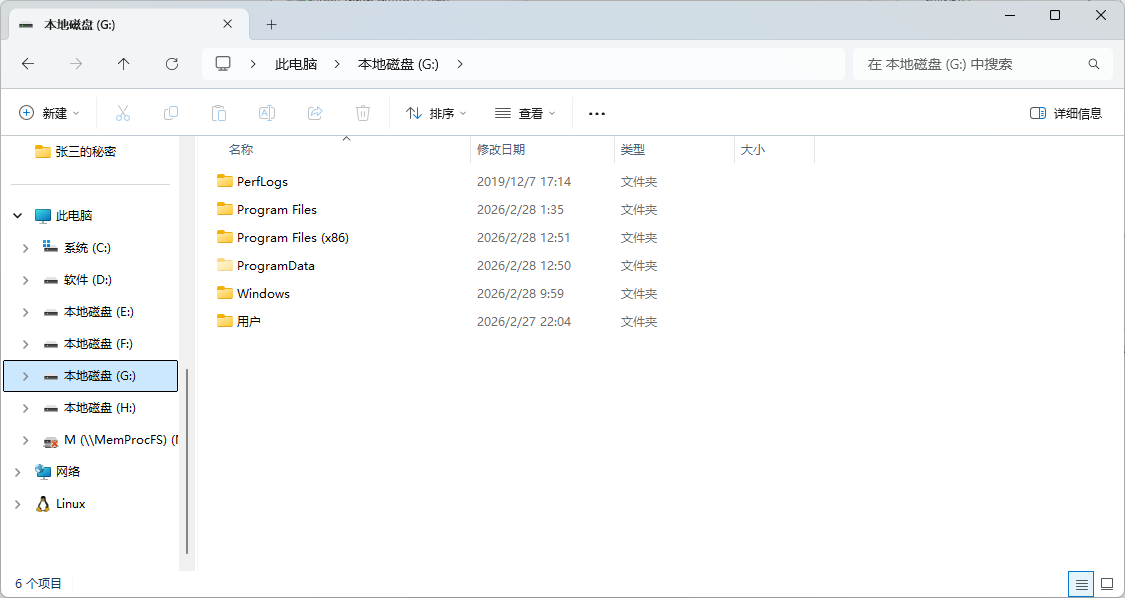Click the Cut scissors icon in toolbar

point(123,113)
